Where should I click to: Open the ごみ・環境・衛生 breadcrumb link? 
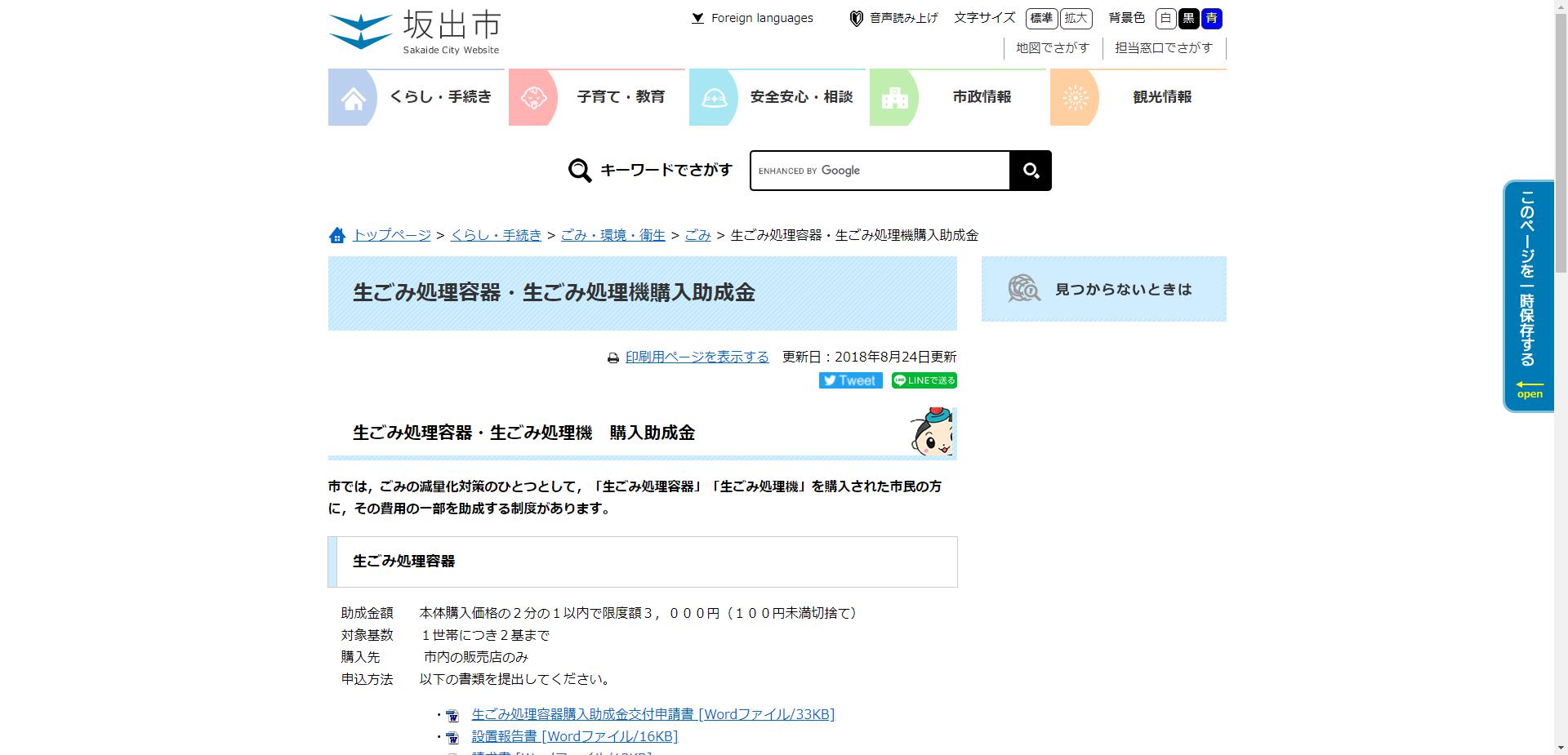[x=614, y=235]
